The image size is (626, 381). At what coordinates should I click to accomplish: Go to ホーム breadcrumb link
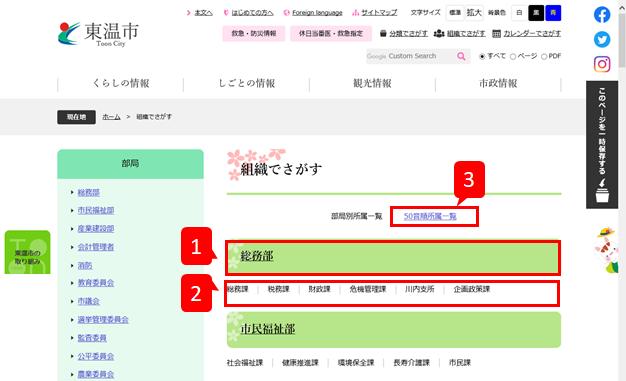point(111,117)
